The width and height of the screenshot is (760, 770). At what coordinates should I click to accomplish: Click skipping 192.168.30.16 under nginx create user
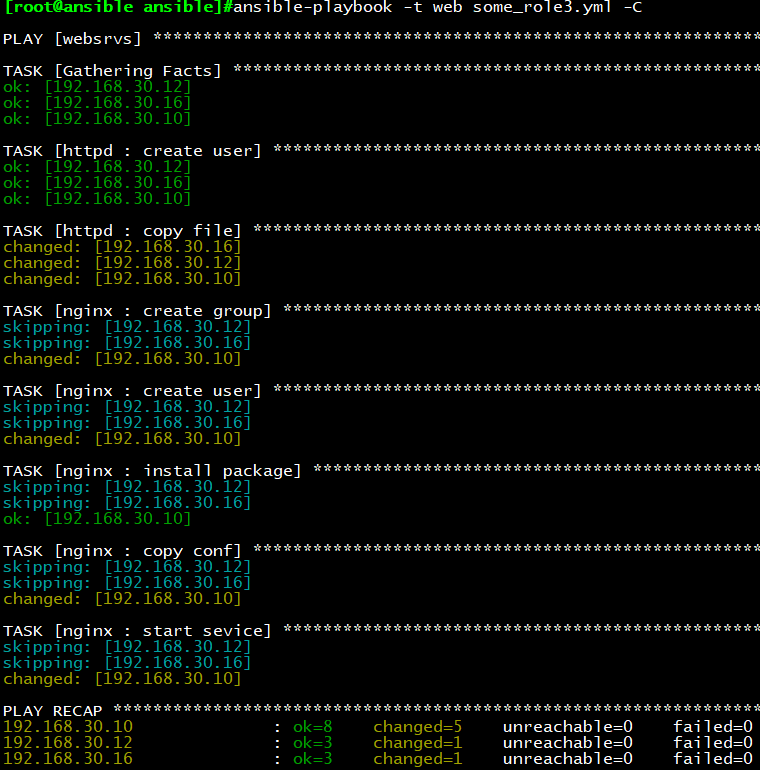coord(127,423)
